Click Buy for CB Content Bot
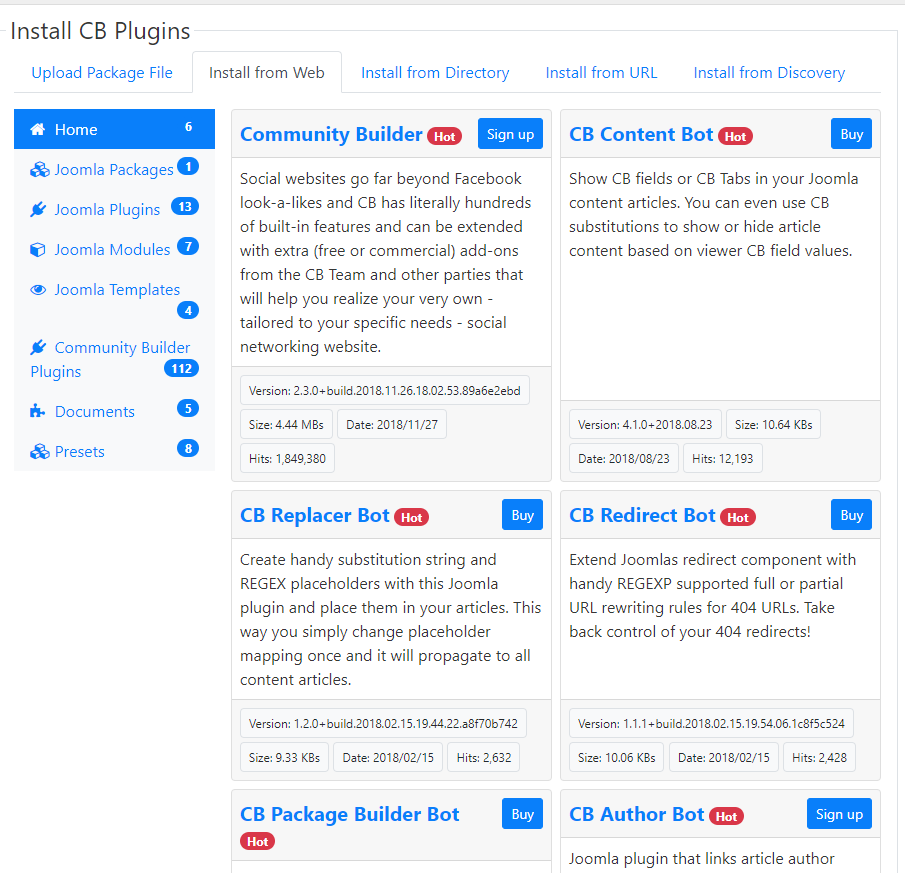The width and height of the screenshot is (905, 873). (851, 134)
